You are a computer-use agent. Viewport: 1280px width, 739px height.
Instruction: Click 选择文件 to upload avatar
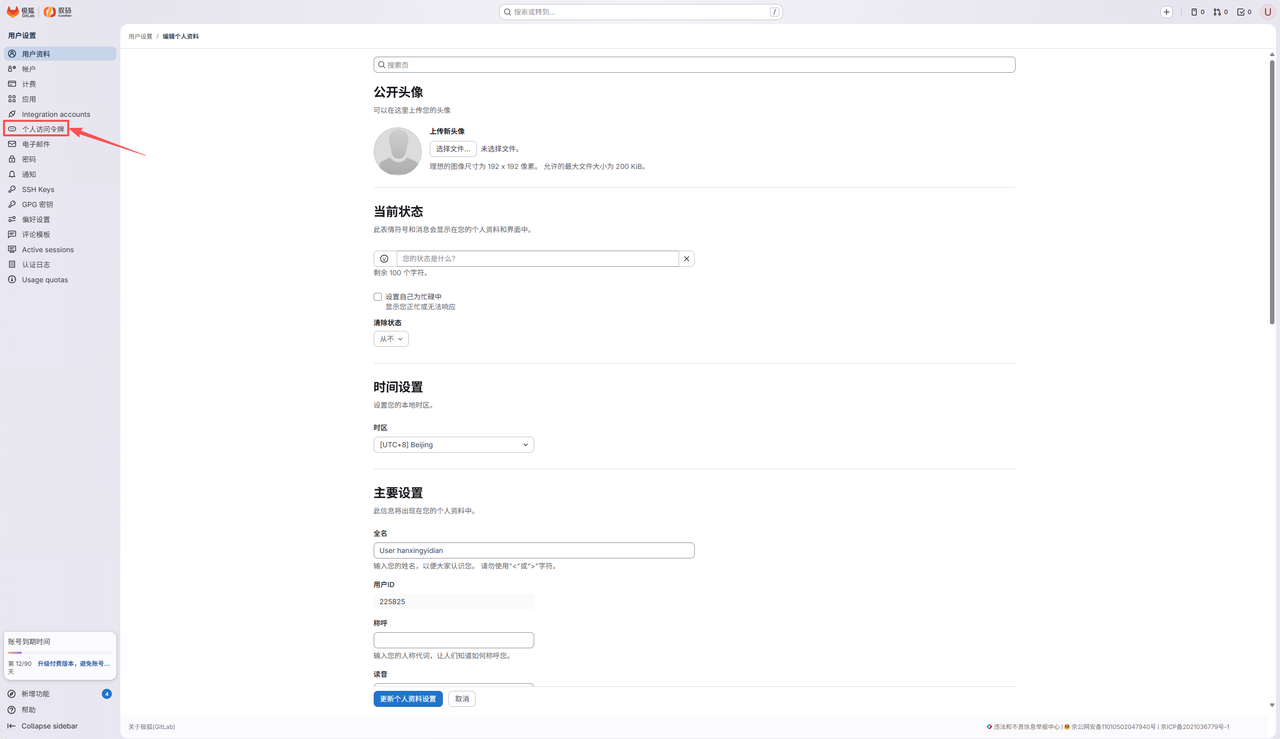pyautogui.click(x=453, y=149)
